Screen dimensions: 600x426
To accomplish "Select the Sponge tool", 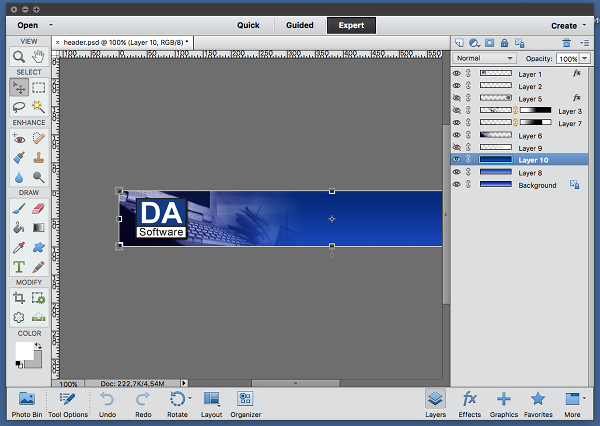I will click(x=38, y=177).
